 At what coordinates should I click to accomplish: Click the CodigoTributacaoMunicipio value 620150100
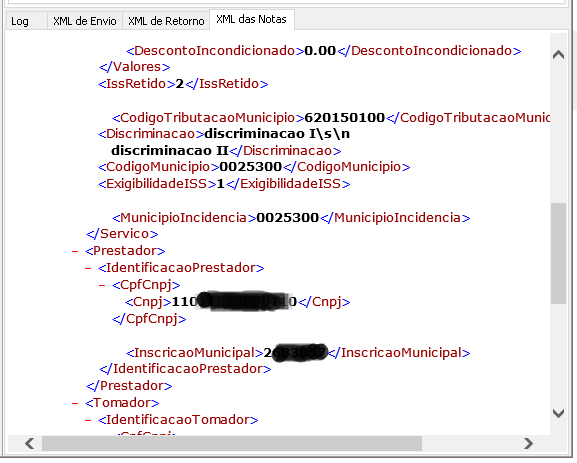(x=344, y=118)
